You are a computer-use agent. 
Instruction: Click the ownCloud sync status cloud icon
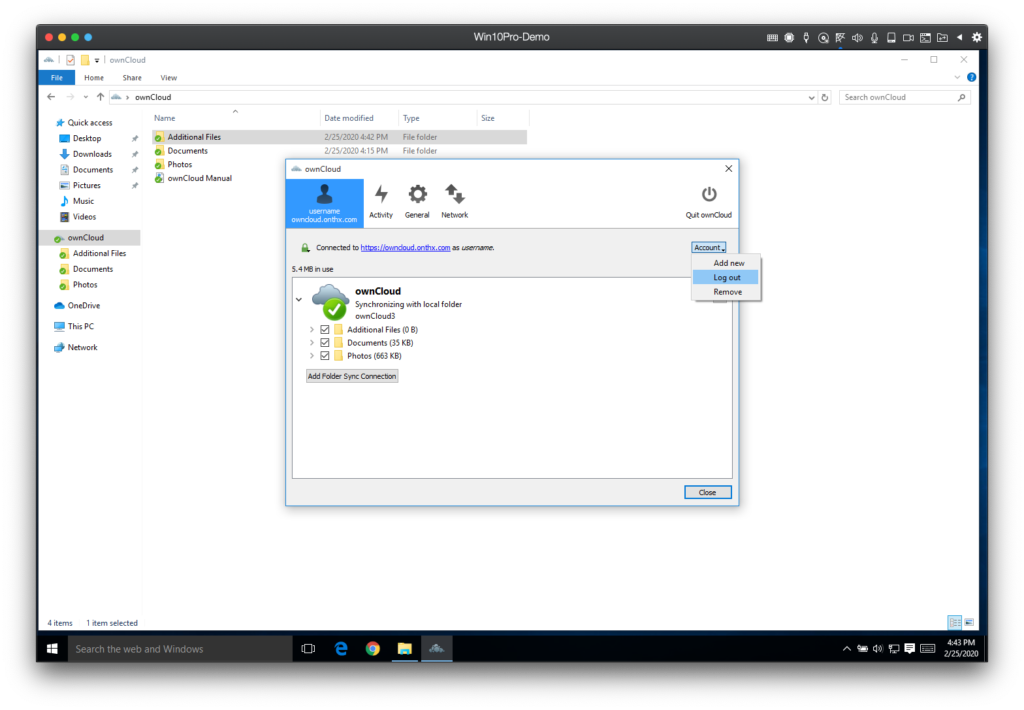[330, 302]
